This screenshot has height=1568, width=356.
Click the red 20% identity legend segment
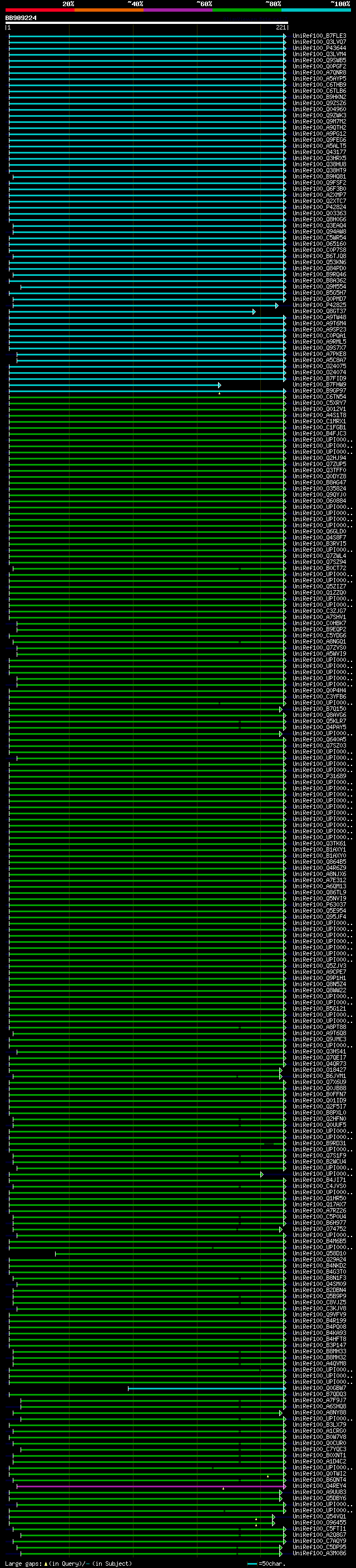pos(39,10)
